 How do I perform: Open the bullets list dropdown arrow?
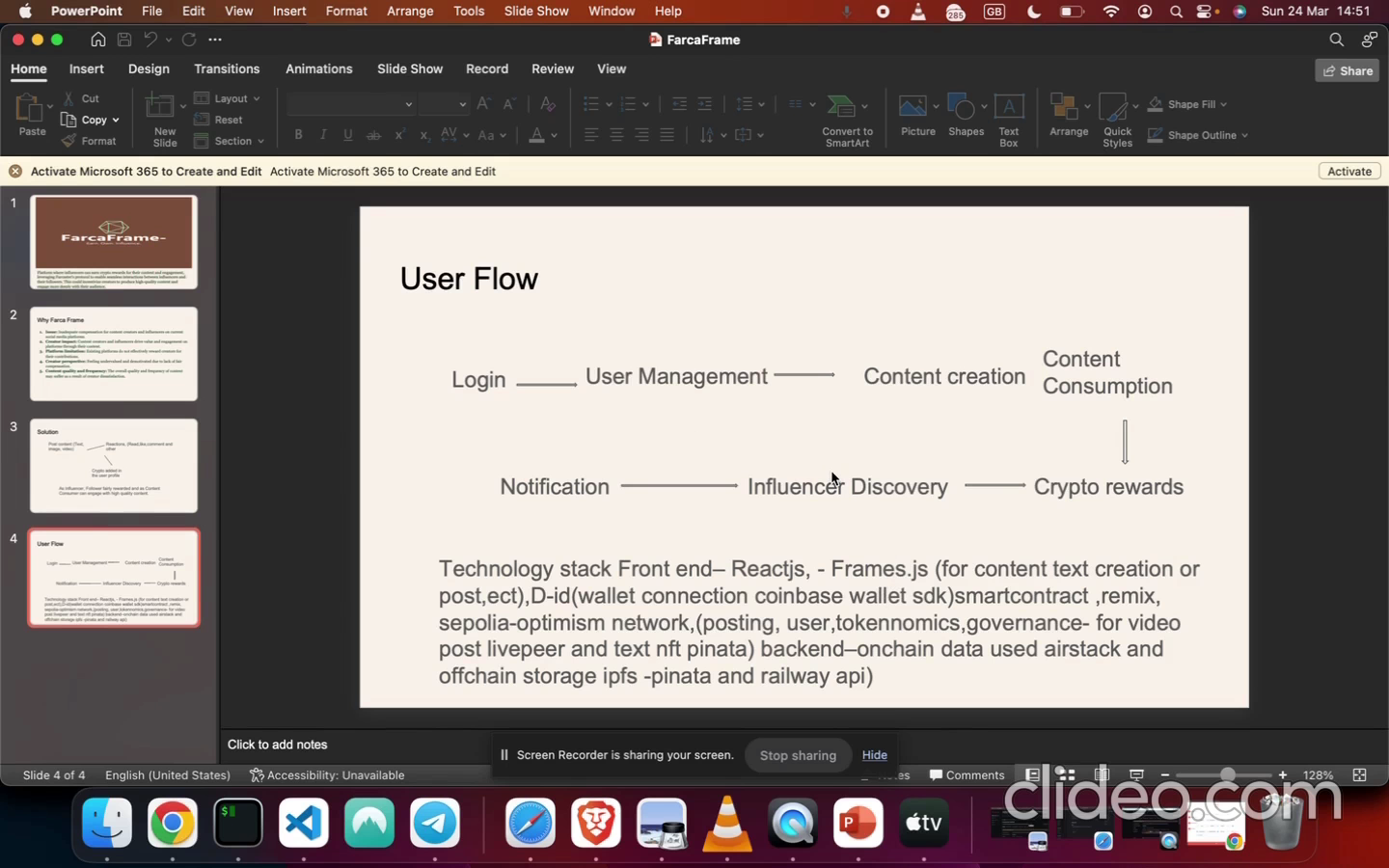coord(609,104)
